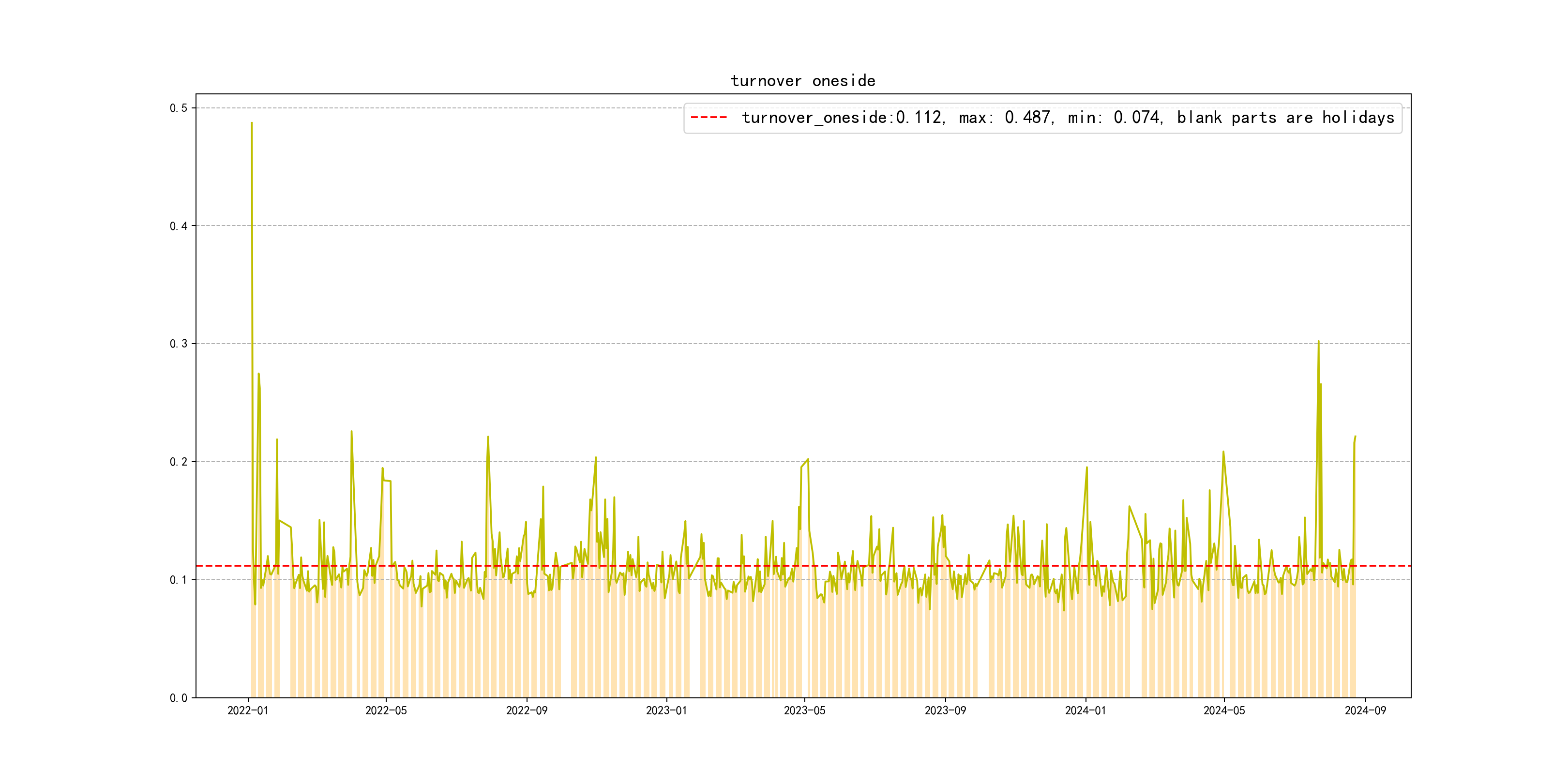
Task: Click the 2022-01 x-axis date label
Action: (x=248, y=710)
